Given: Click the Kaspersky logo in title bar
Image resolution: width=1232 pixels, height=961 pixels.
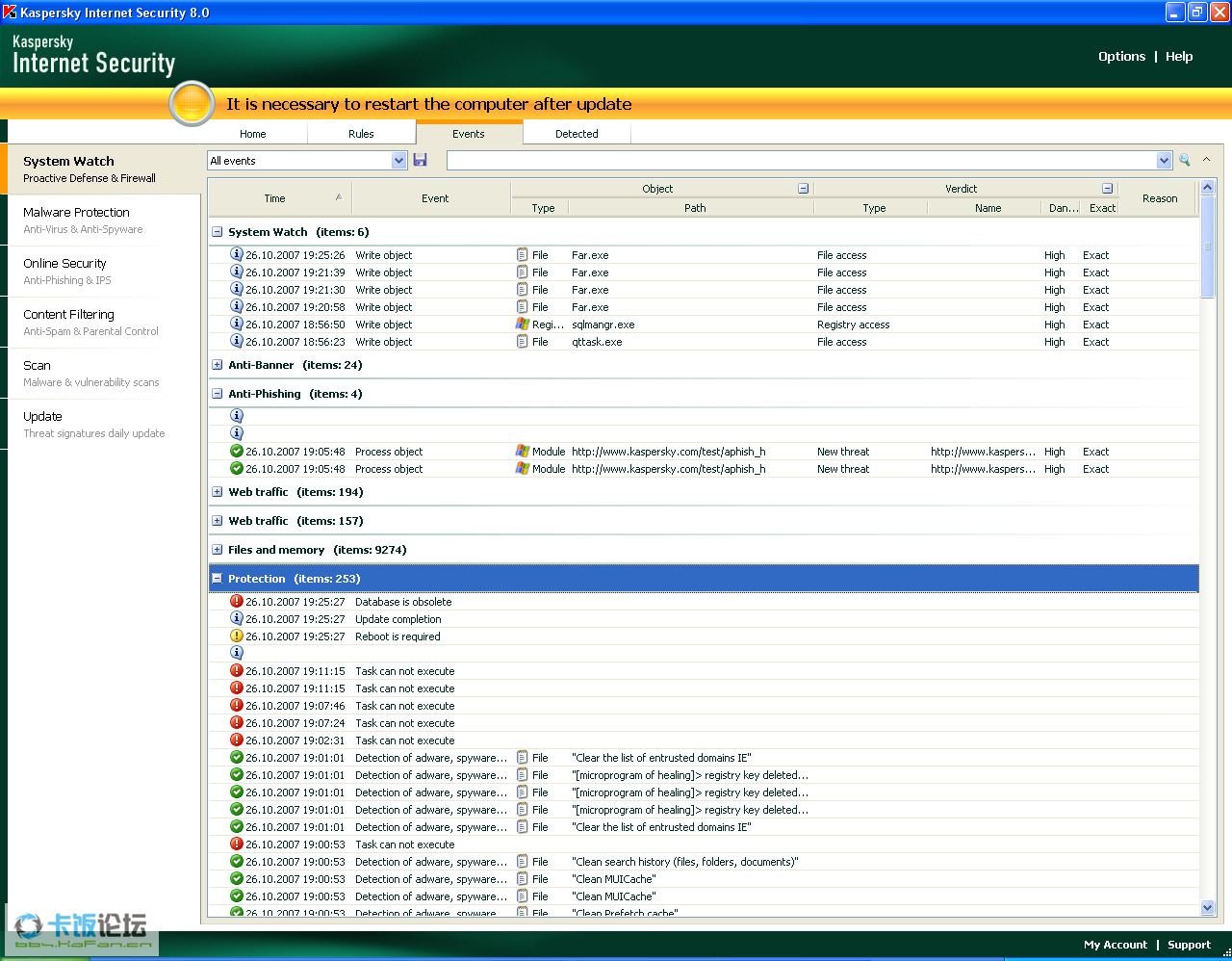Looking at the screenshot, I should point(10,12).
